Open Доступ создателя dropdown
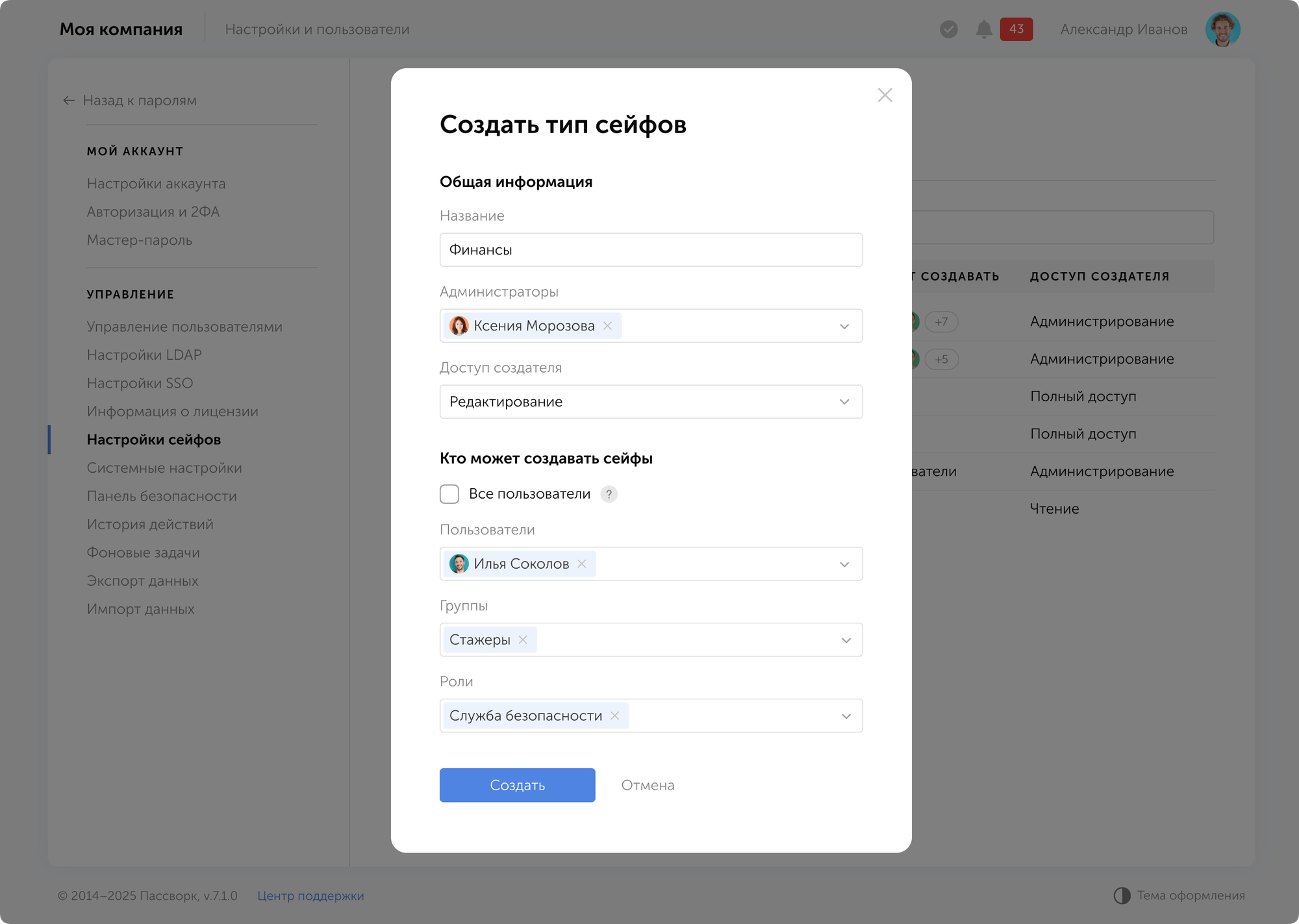 tap(844, 402)
